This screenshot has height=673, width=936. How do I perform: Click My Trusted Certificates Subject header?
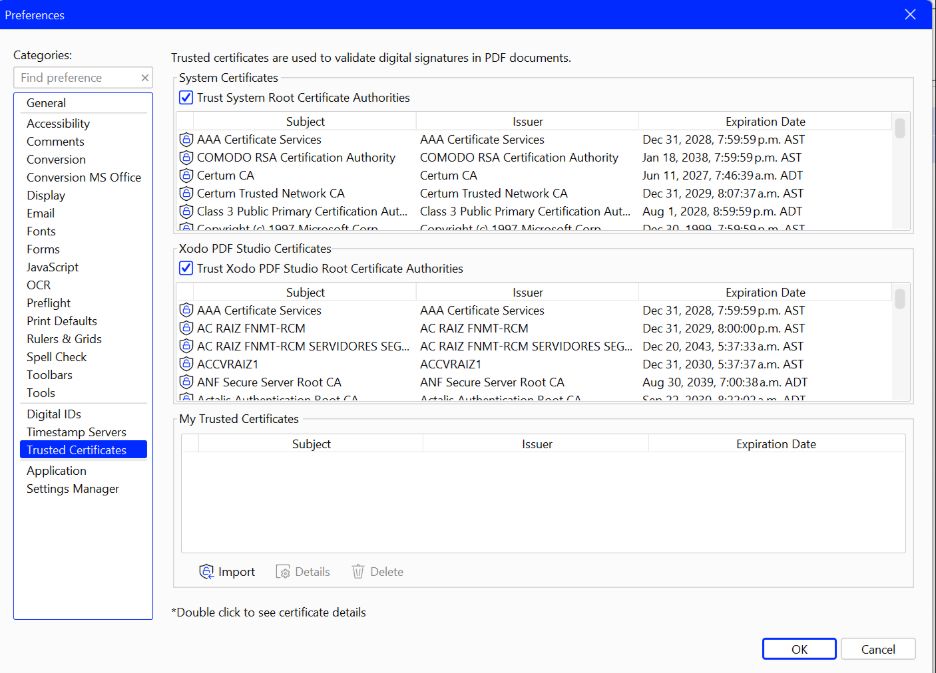click(311, 444)
